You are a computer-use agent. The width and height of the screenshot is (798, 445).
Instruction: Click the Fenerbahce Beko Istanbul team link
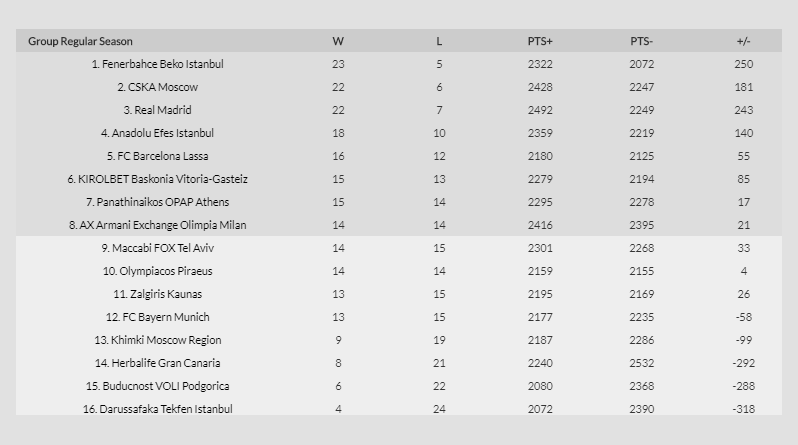click(x=157, y=64)
